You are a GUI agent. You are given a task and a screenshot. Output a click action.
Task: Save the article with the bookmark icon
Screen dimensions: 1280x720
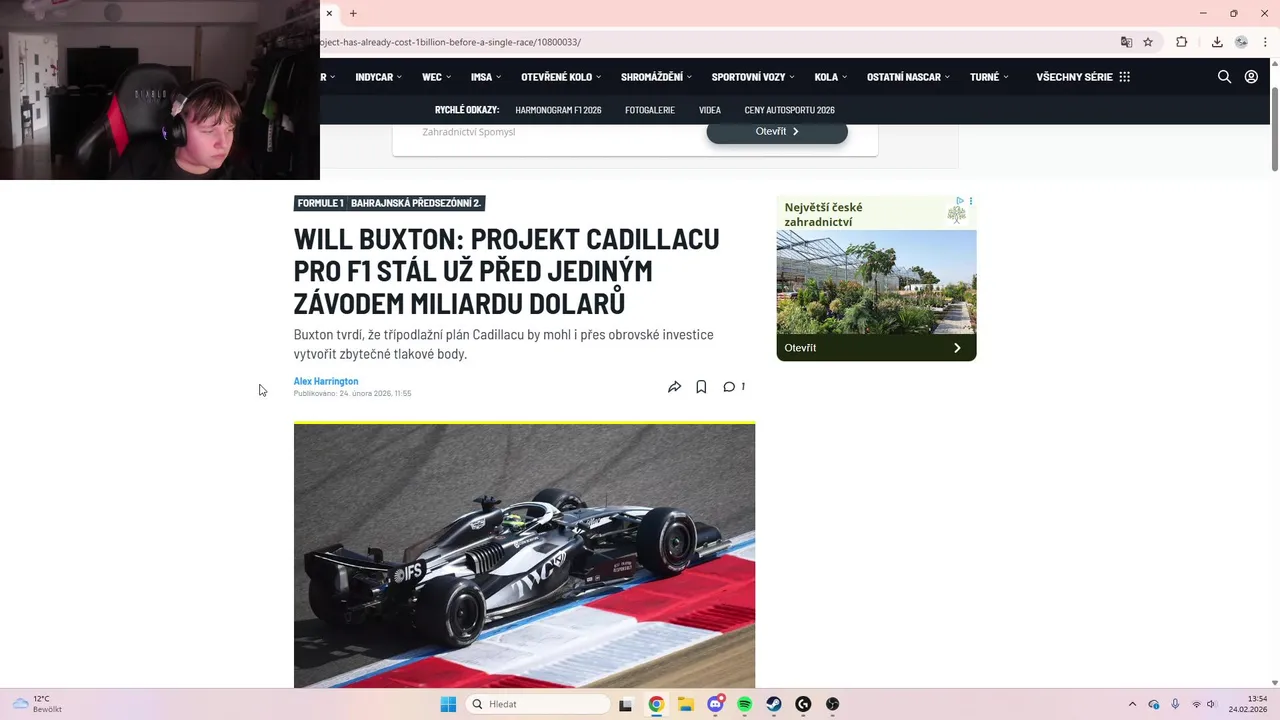pos(701,387)
